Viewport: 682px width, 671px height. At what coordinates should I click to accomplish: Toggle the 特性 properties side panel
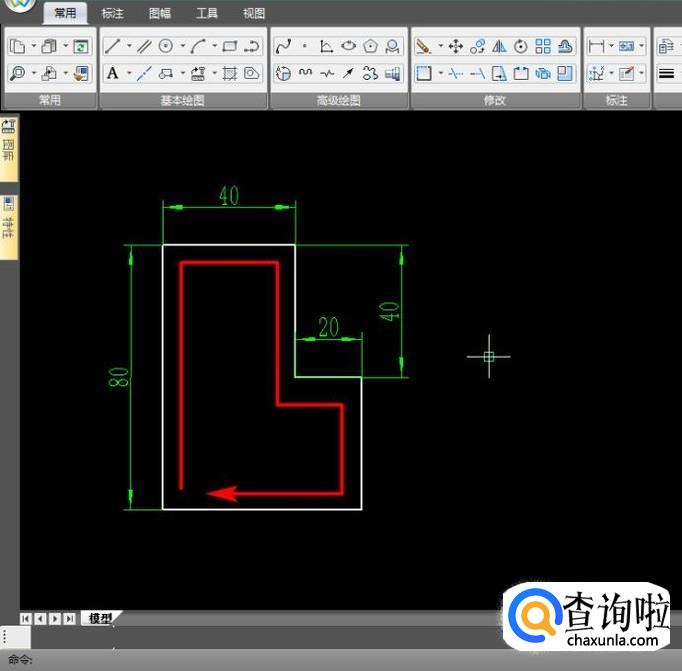[9, 224]
